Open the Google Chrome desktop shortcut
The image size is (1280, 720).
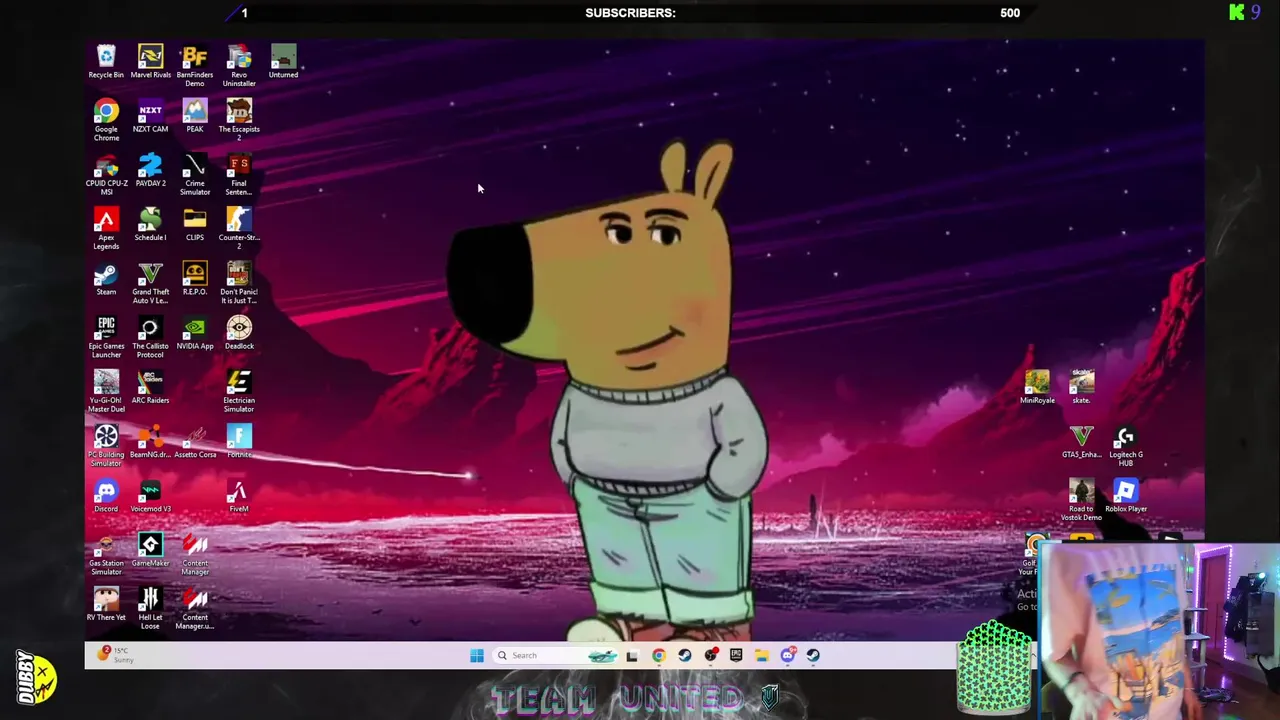(106, 120)
